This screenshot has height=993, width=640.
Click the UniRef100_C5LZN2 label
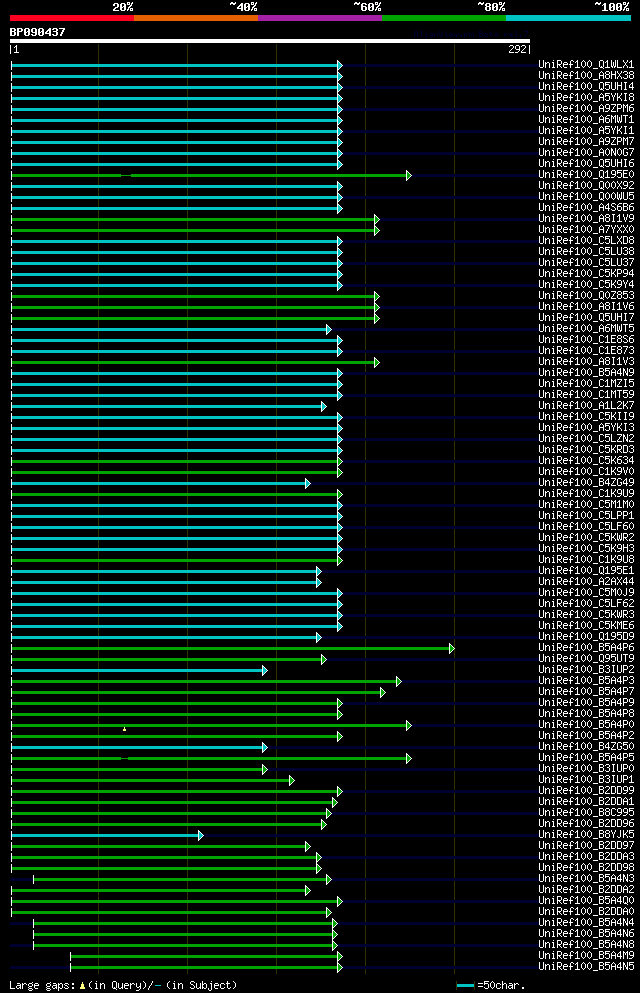click(x=586, y=439)
